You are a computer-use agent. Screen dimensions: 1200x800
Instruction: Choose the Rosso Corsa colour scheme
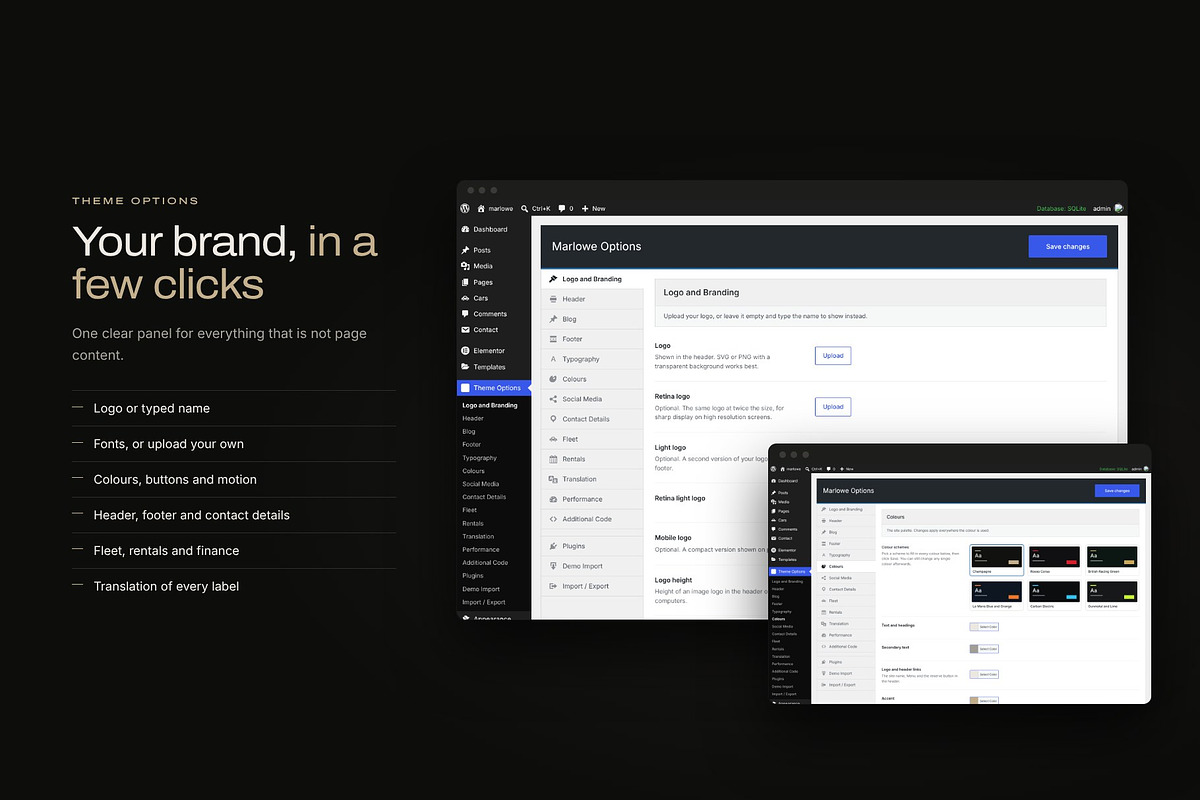coord(1054,560)
